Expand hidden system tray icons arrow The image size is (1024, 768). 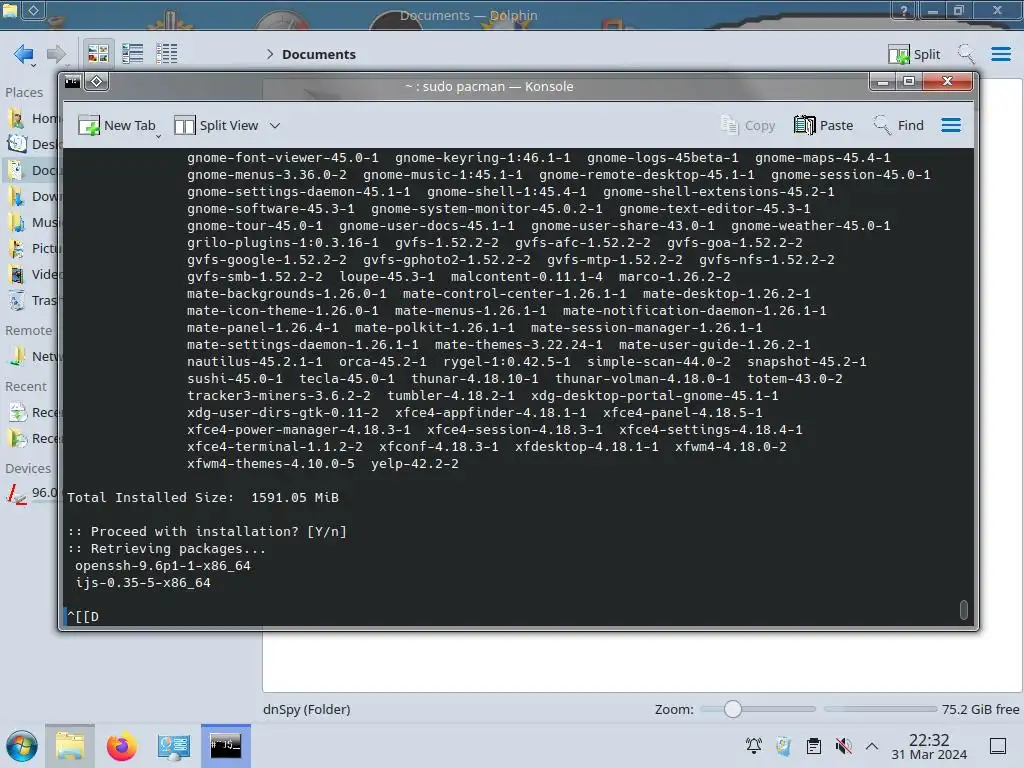point(872,746)
